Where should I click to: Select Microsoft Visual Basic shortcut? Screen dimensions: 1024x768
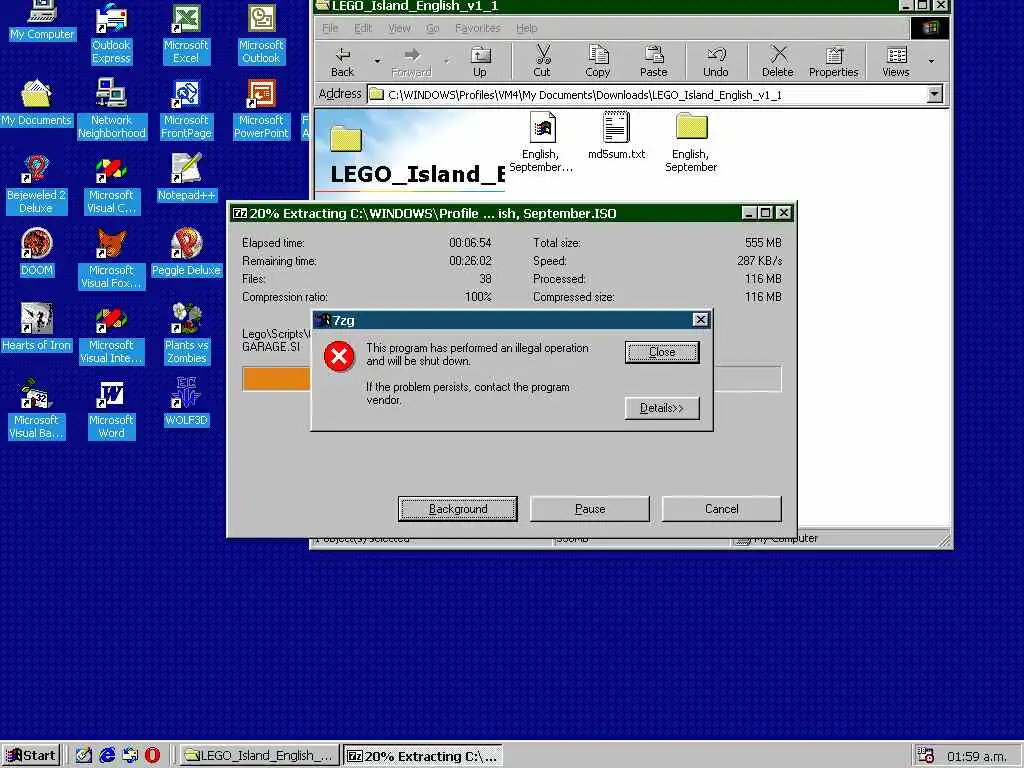(36, 408)
